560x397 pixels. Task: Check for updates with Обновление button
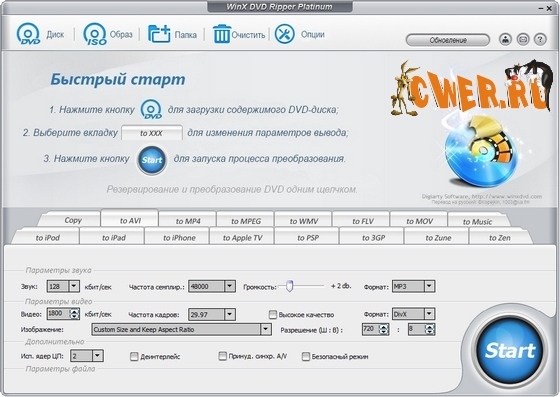pyautogui.click(x=448, y=40)
